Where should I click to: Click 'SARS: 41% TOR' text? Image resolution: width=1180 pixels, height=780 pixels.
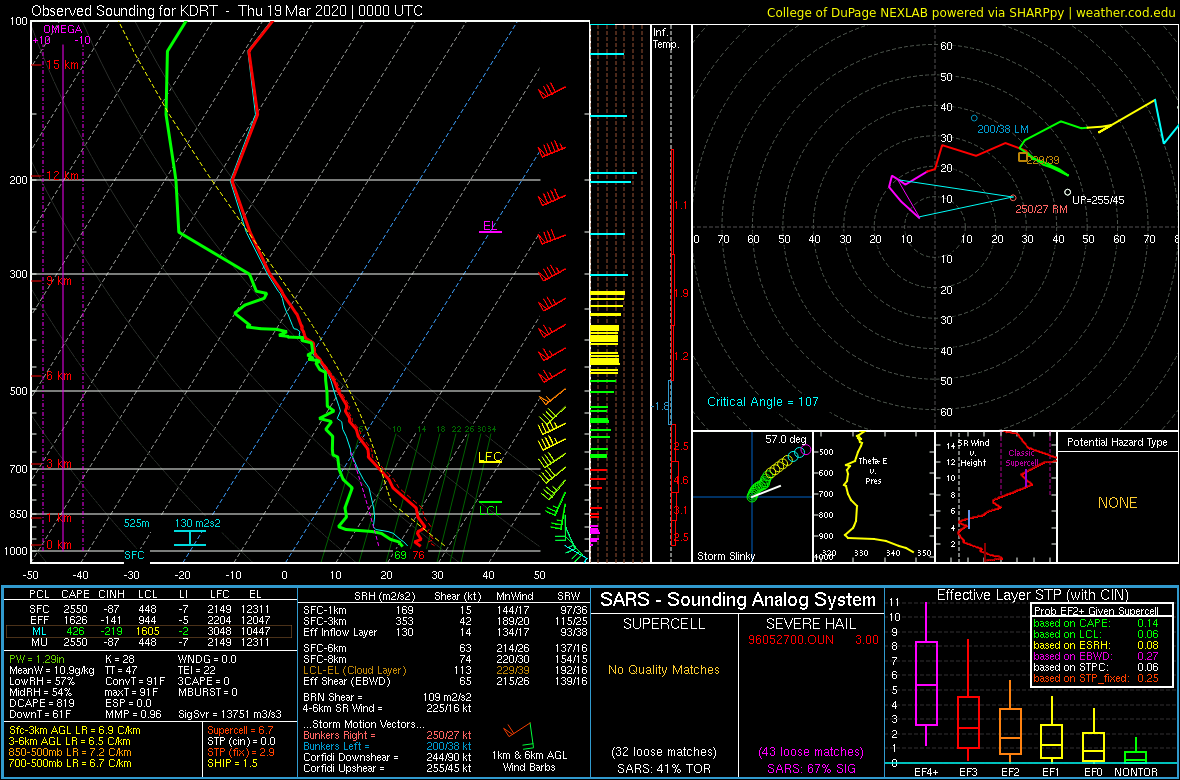click(665, 767)
